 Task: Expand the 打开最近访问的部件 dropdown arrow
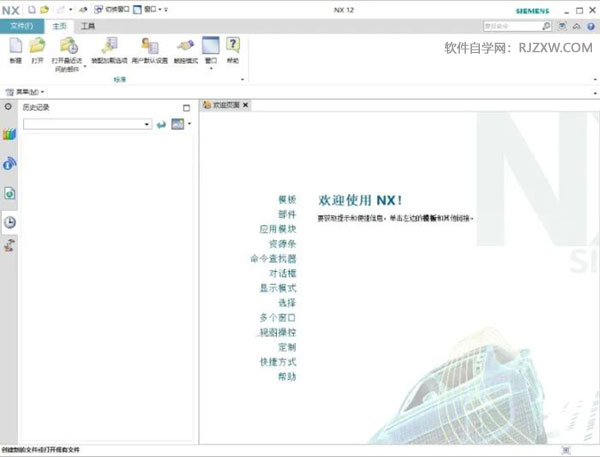pos(85,66)
